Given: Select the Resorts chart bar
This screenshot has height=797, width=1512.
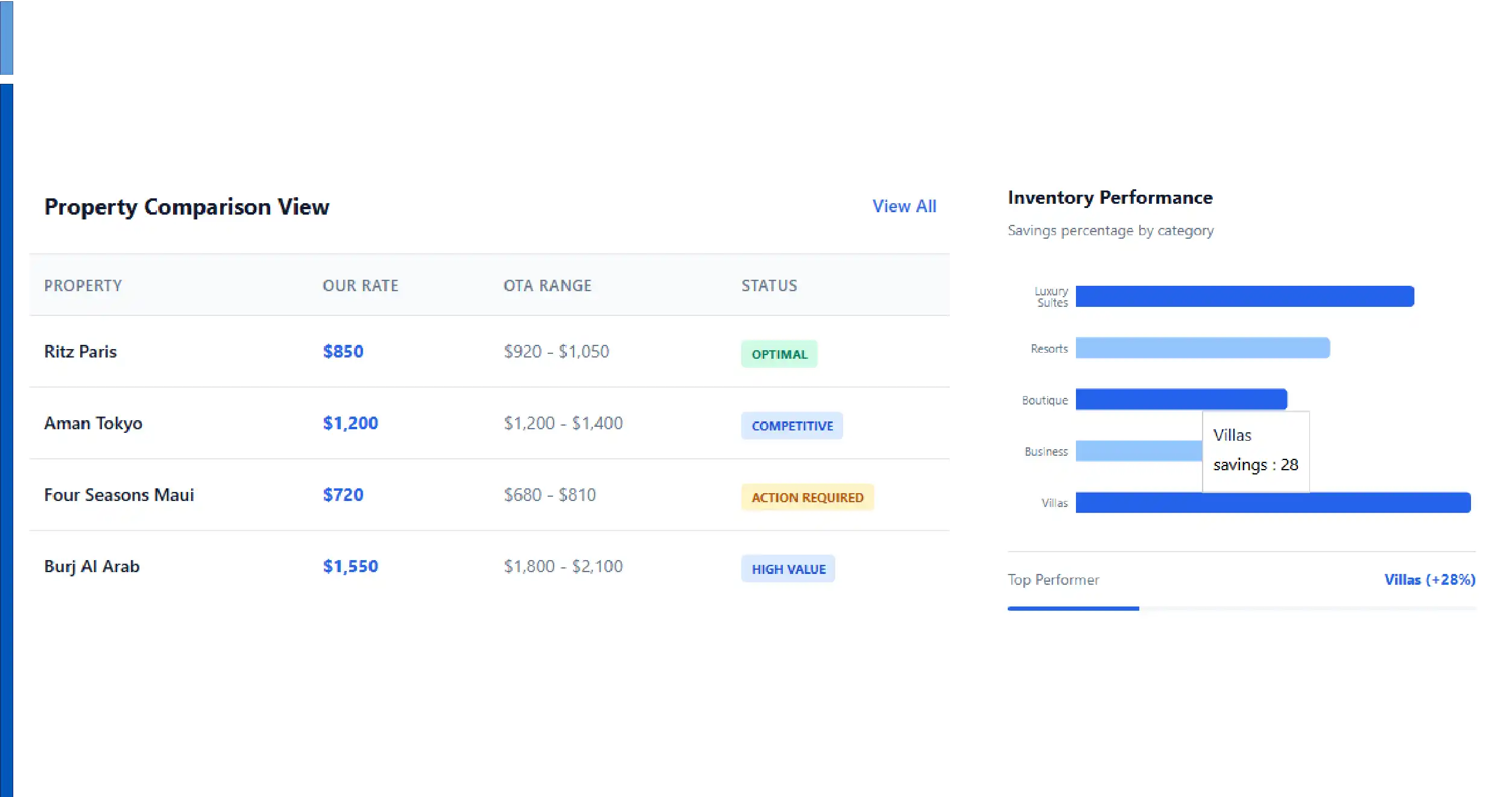Looking at the screenshot, I should tap(1202, 348).
